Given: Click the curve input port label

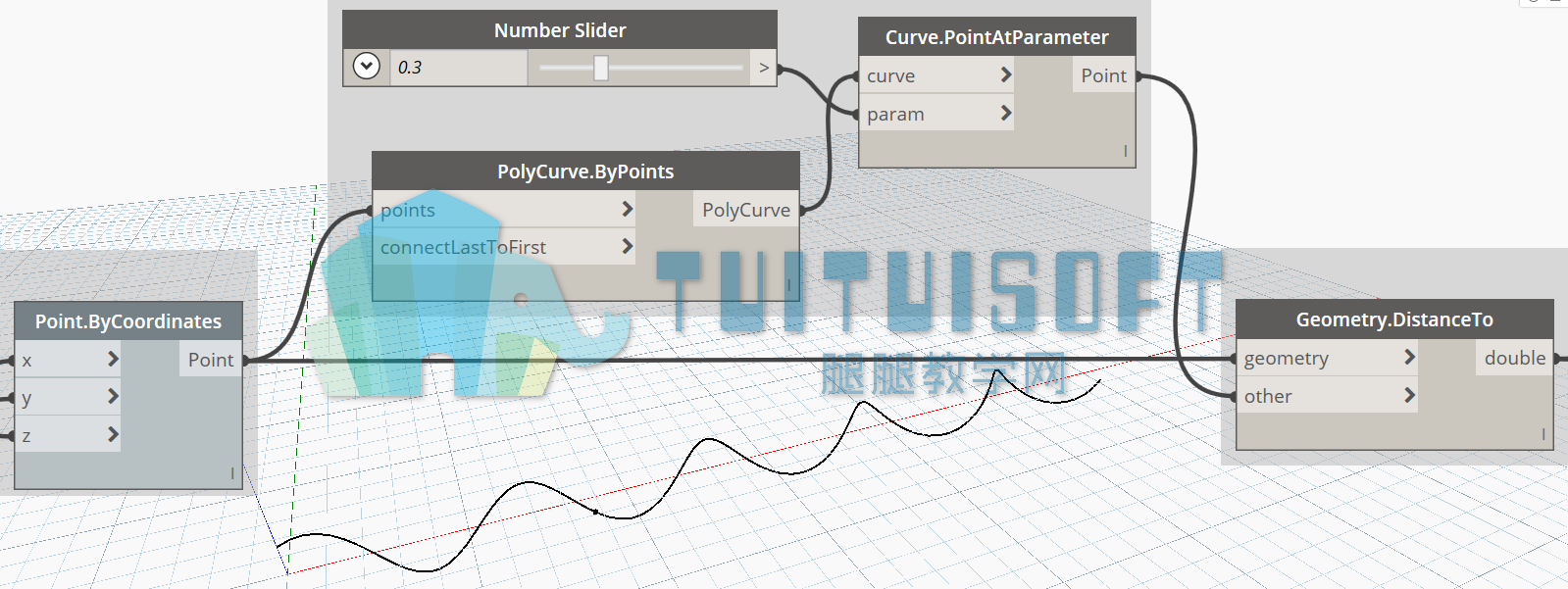Looking at the screenshot, I should click(890, 75).
